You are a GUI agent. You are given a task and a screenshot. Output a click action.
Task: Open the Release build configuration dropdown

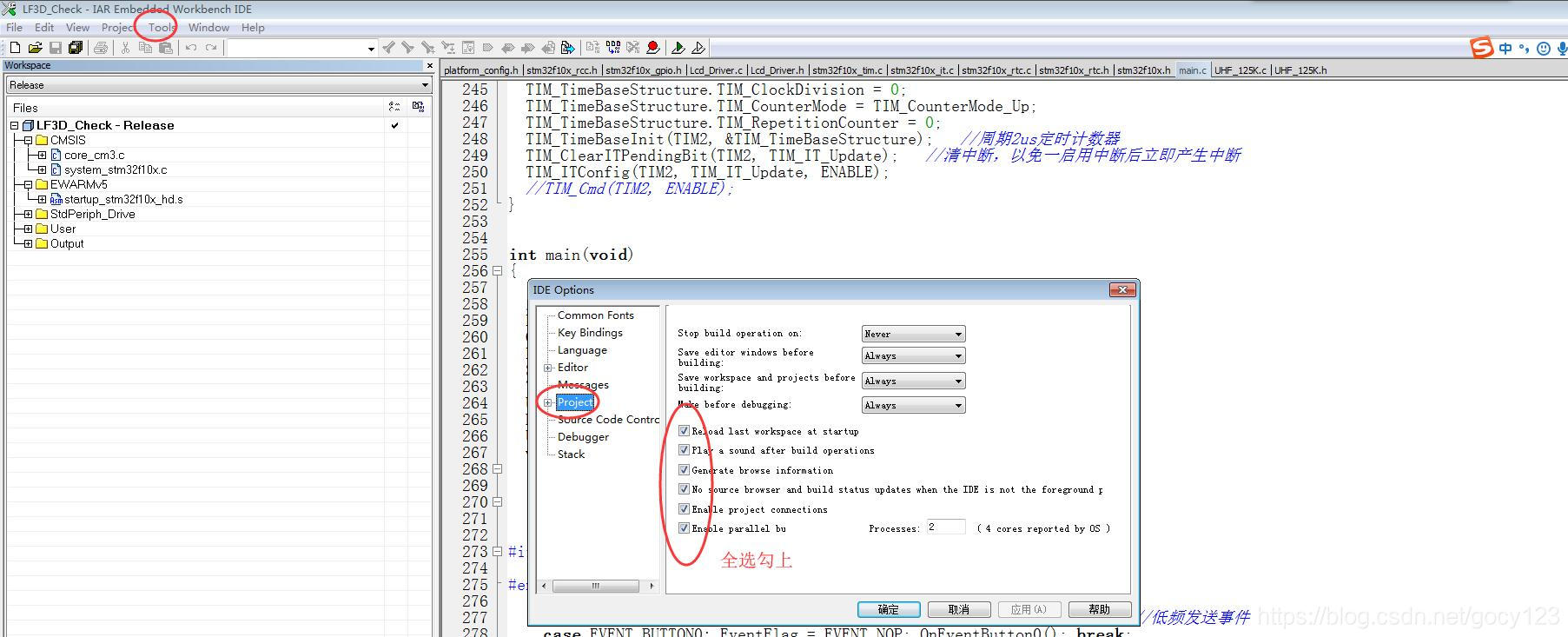tap(219, 84)
